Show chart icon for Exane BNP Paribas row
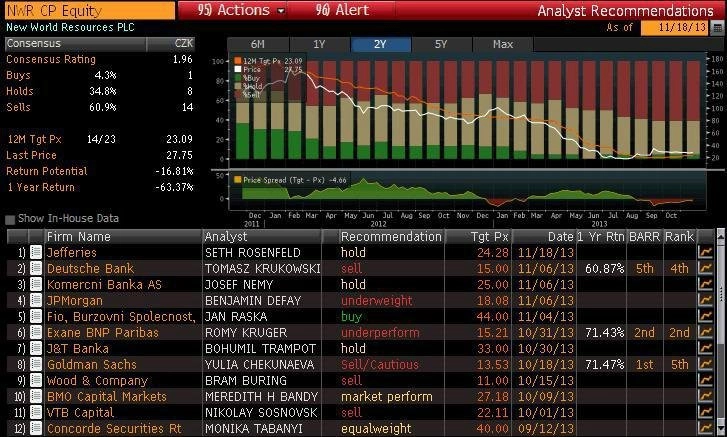Screen dimensions: 727x437 pyautogui.click(x=705, y=332)
